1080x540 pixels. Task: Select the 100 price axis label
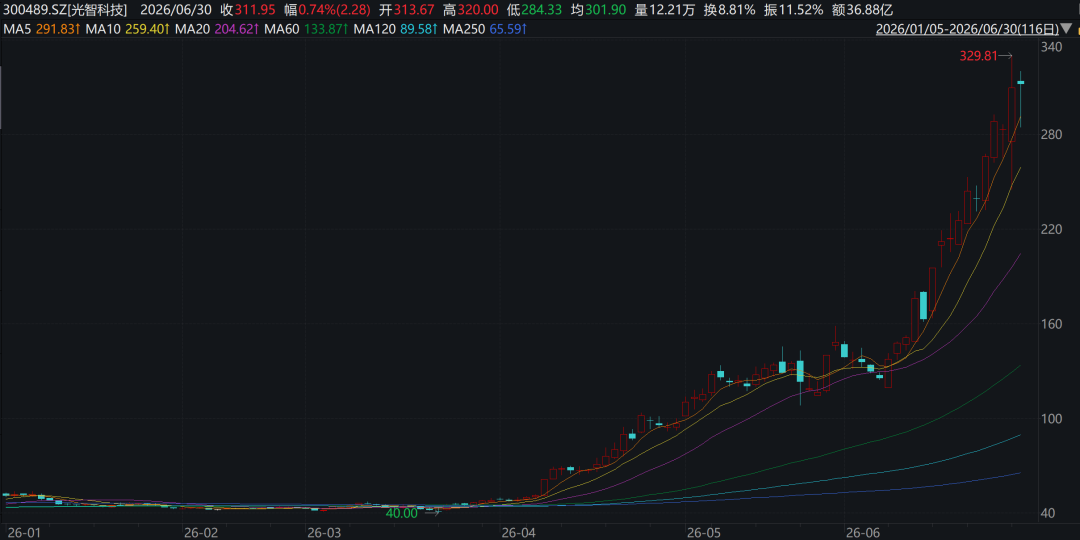[x=1050, y=418]
